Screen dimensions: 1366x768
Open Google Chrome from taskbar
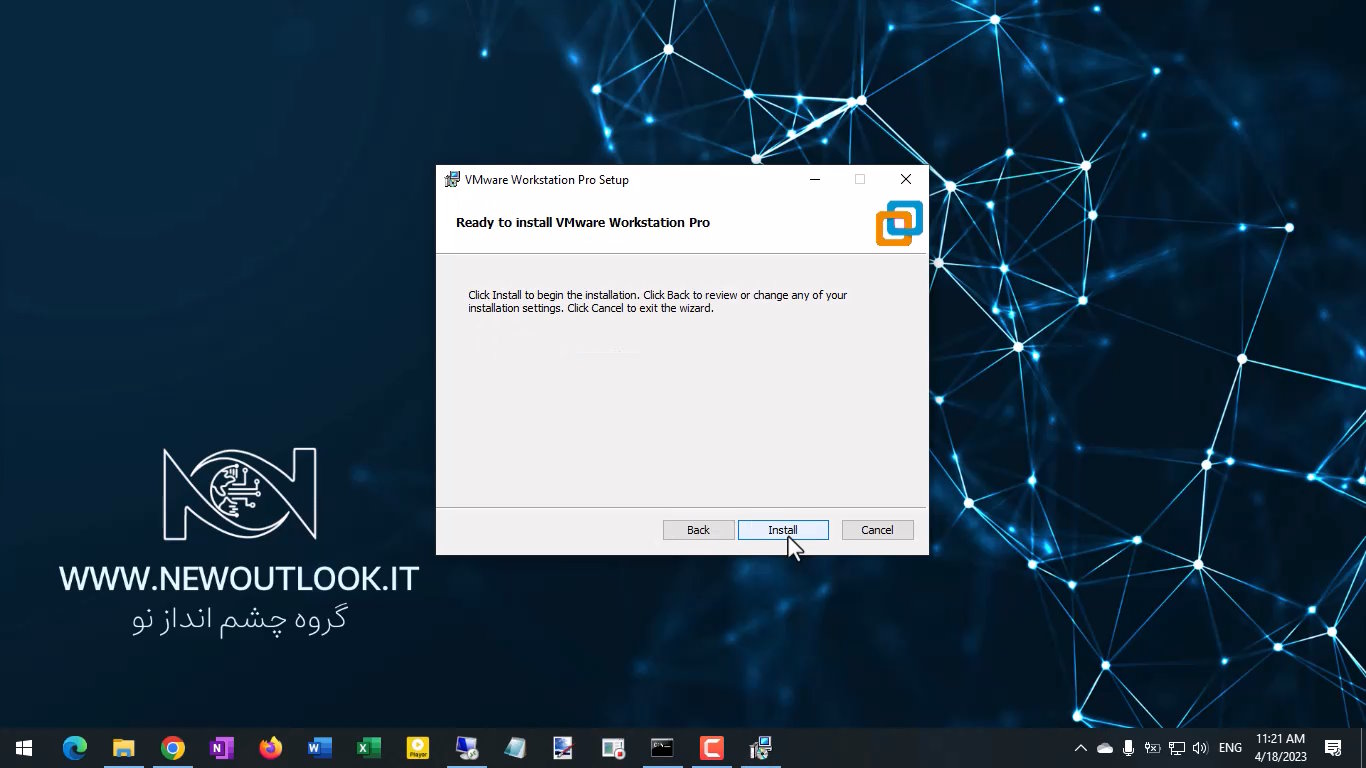click(x=173, y=748)
